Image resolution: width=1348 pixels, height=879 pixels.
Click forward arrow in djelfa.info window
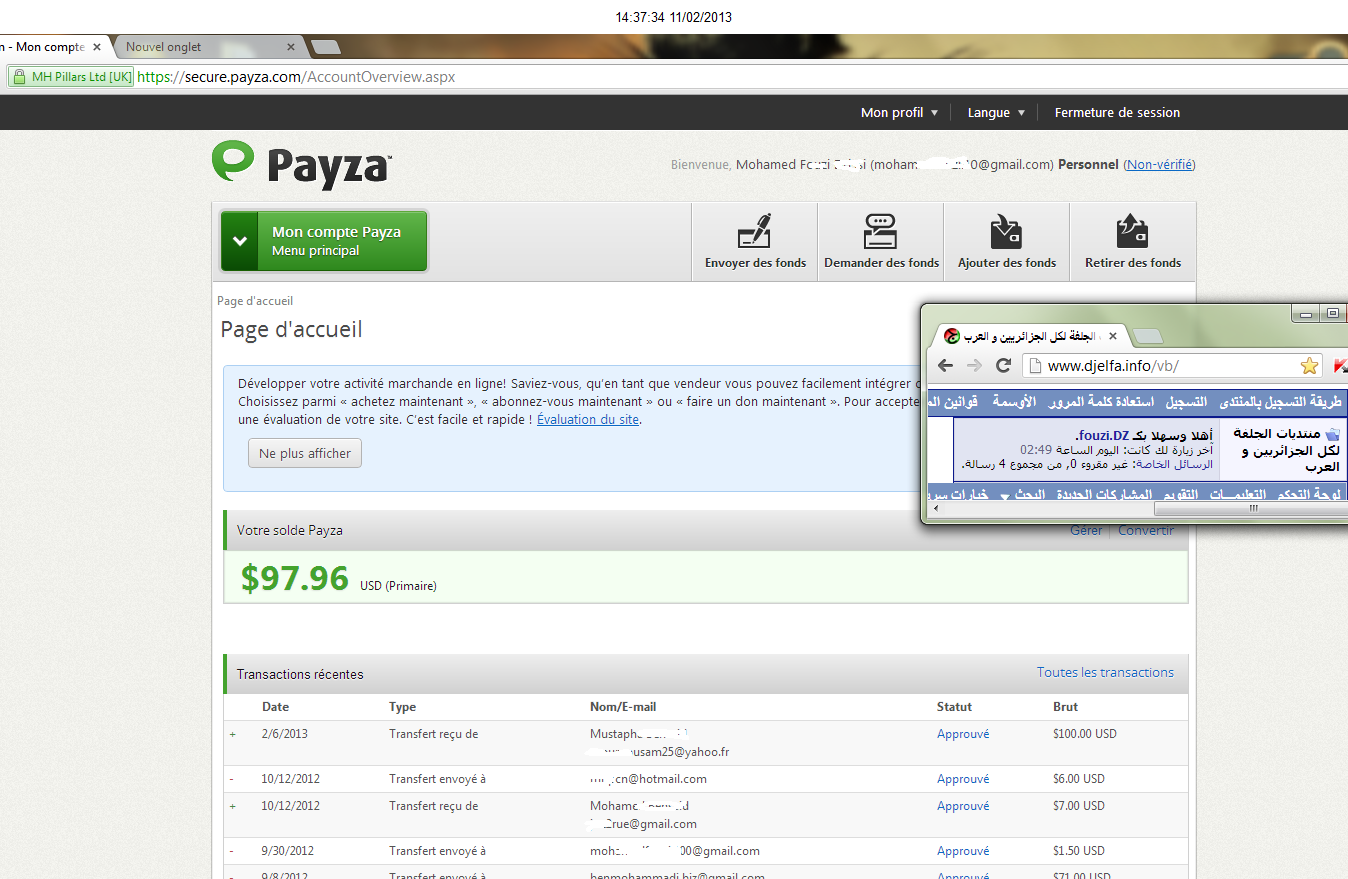tap(974, 366)
